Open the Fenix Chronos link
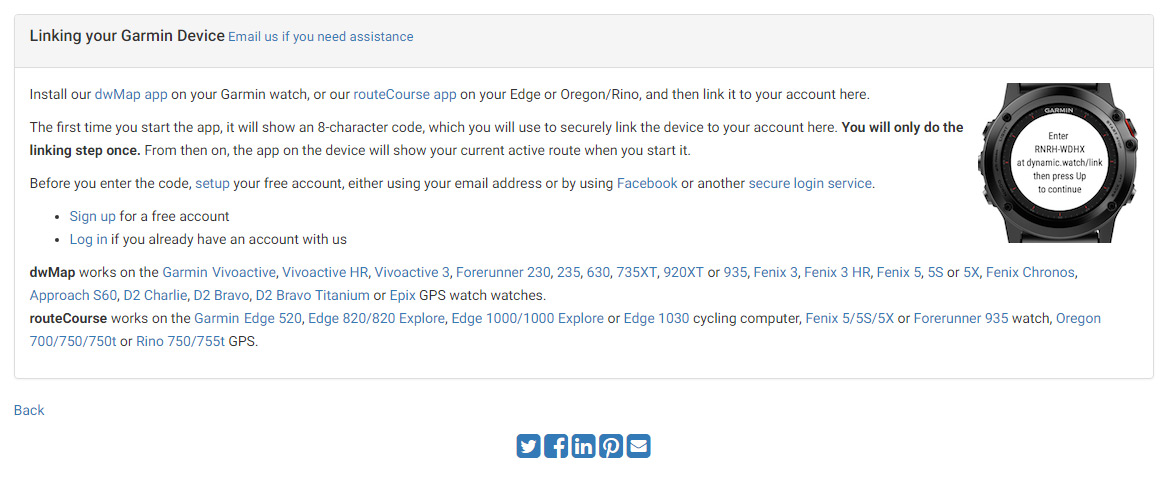The image size is (1164, 492). pyautogui.click(x=1030, y=272)
